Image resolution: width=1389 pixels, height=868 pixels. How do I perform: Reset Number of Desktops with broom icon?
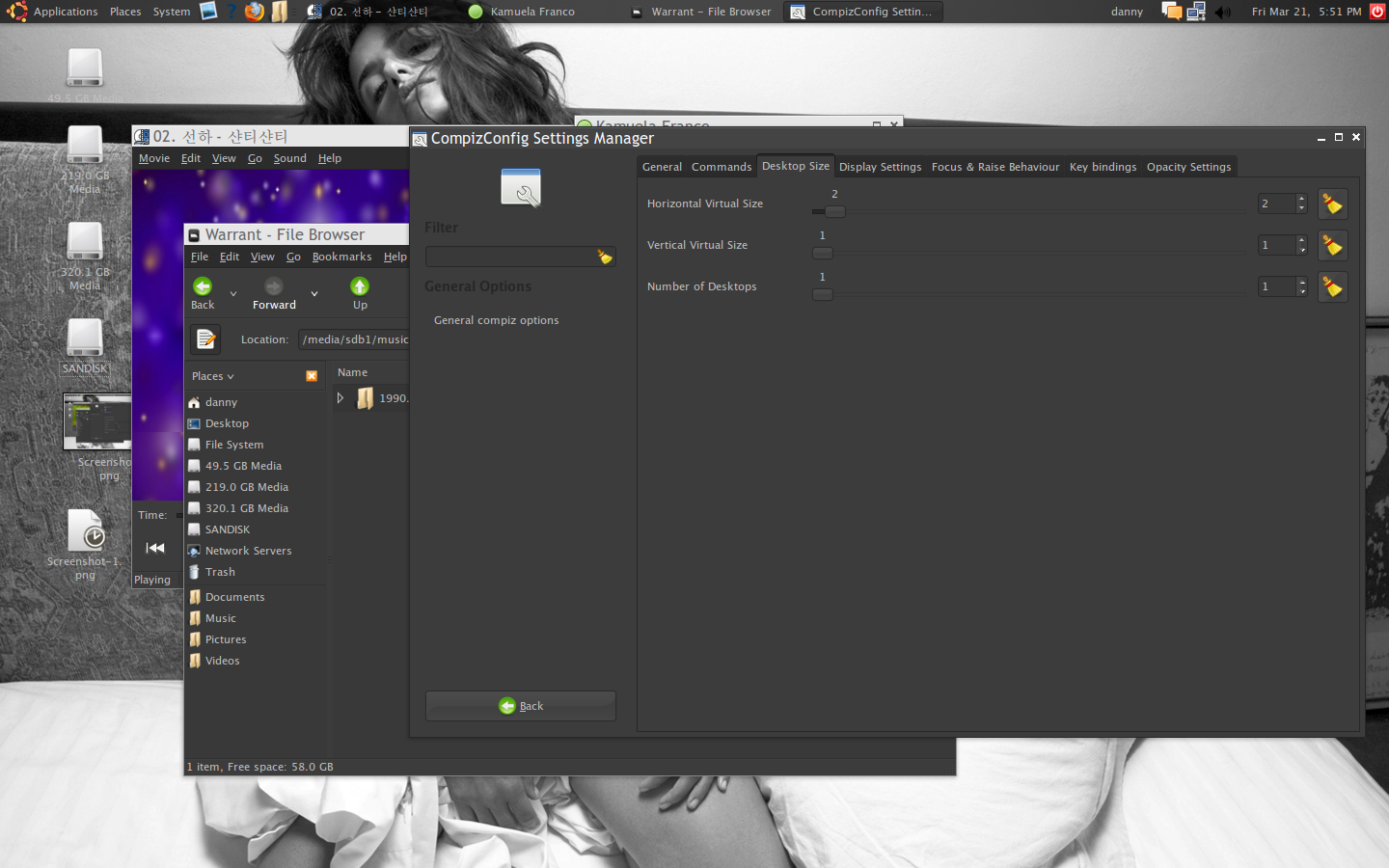click(x=1332, y=287)
